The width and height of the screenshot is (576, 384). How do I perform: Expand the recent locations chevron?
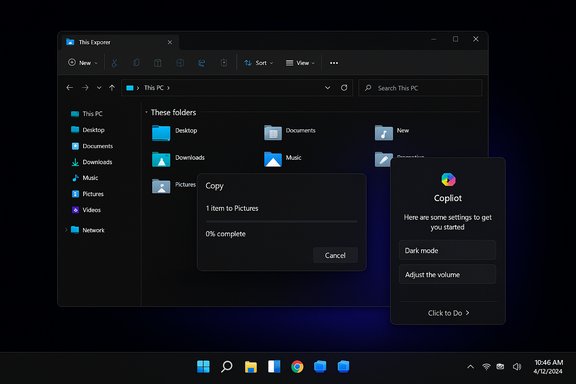(x=99, y=88)
